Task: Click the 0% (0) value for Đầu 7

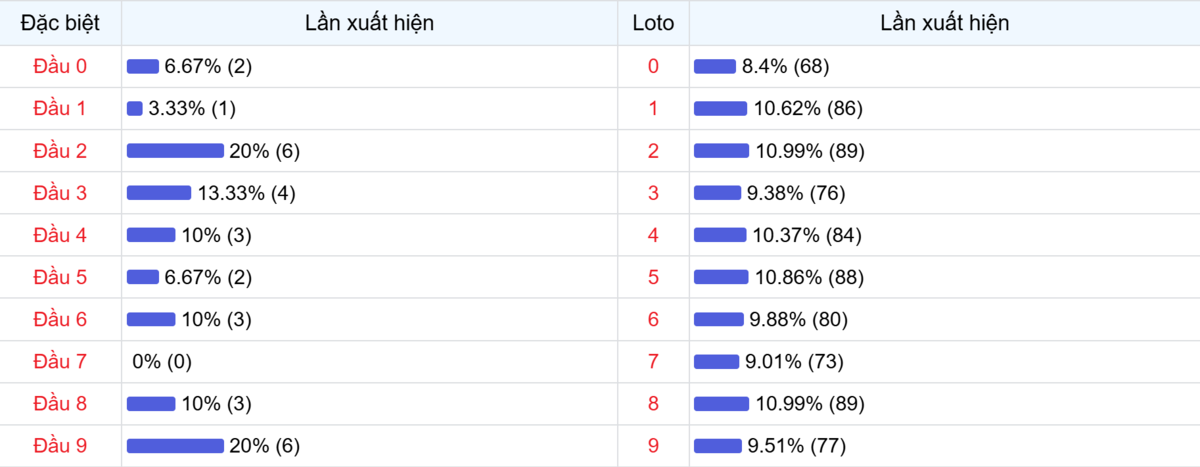Action: 162,361
